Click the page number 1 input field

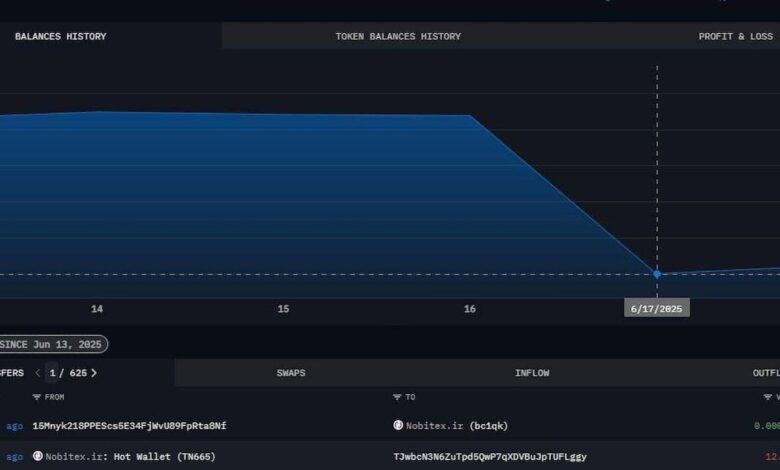pyautogui.click(x=52, y=373)
